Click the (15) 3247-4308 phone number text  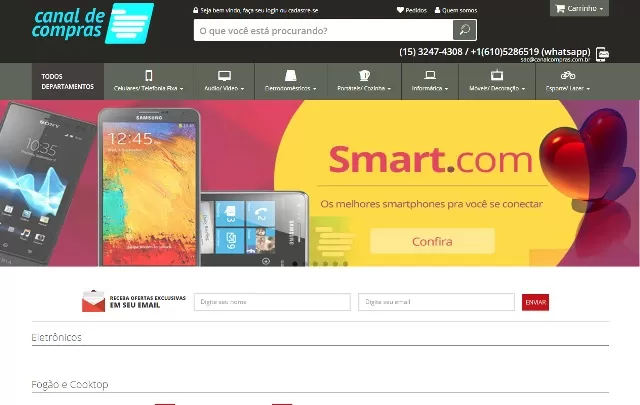click(431, 52)
